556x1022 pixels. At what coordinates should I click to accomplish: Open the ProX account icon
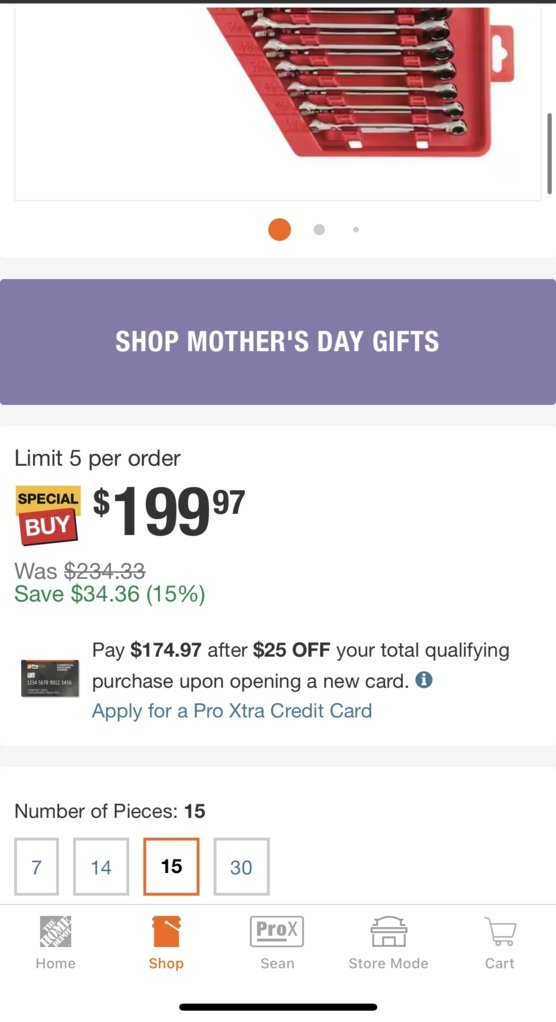point(277,931)
